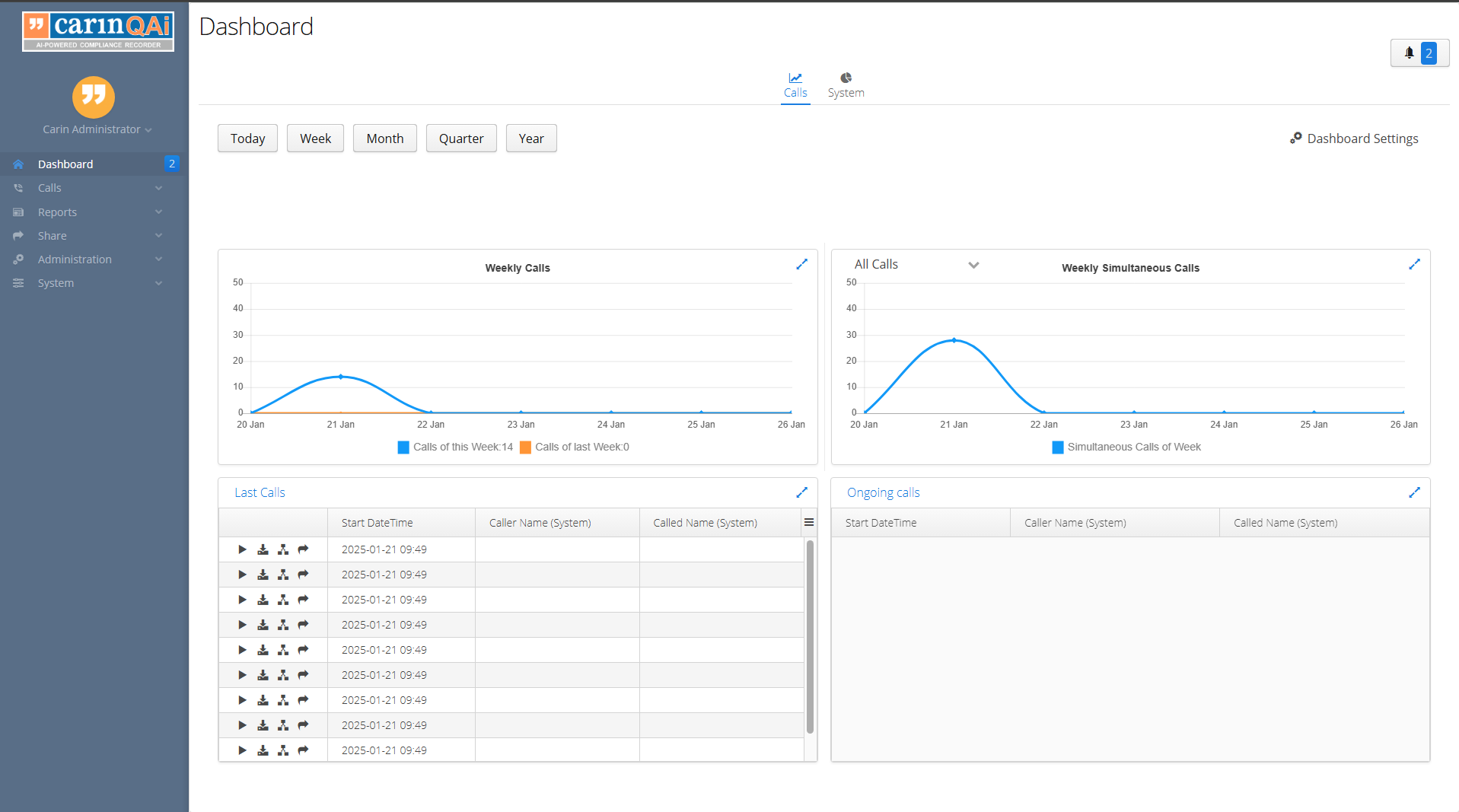Share the first call in Last Calls

(303, 549)
